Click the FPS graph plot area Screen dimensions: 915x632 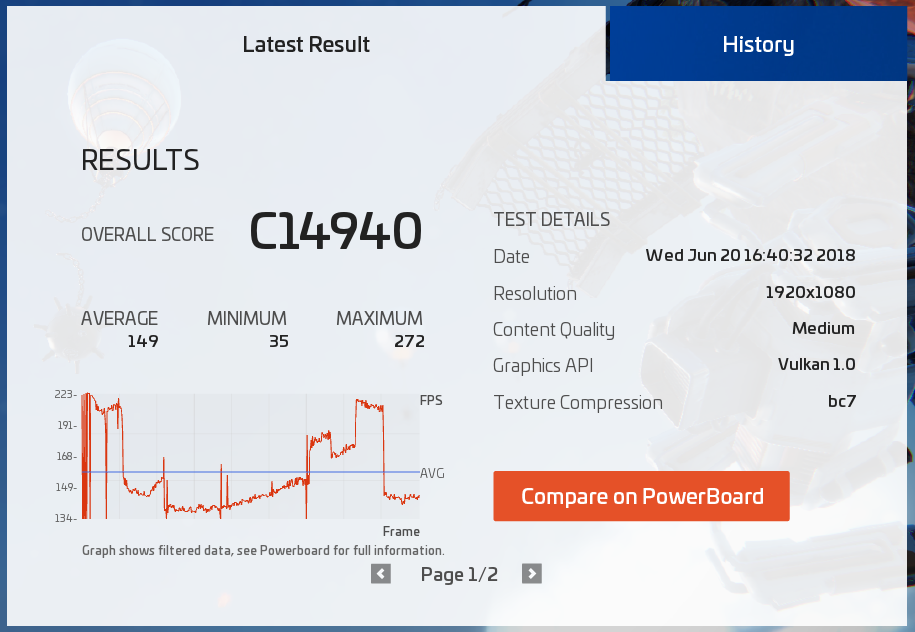tap(250, 456)
